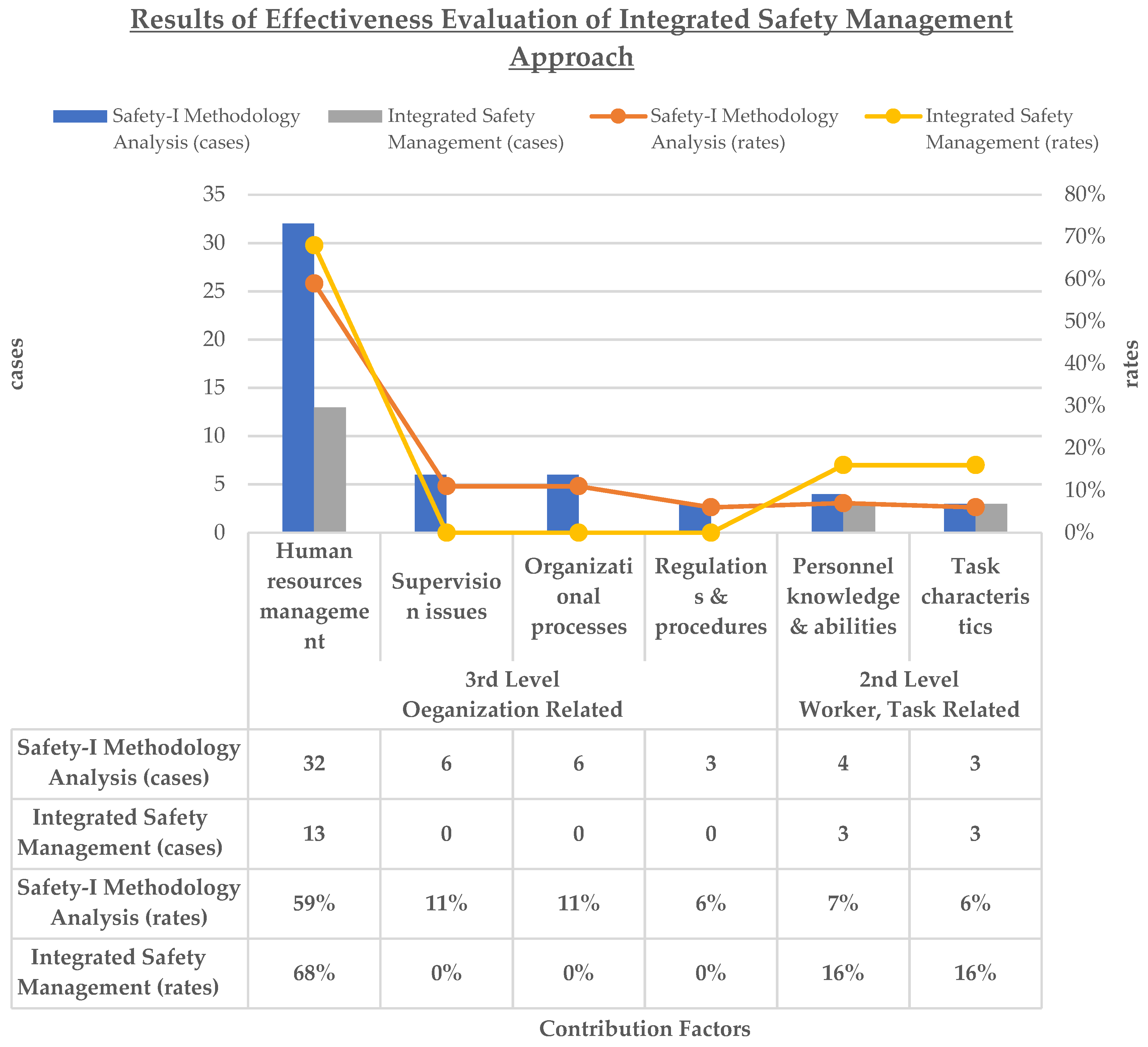This screenshot has height=1047, width=1148.
Task: Click the '3rd Level Oeganization Related' category label
Action: point(512,695)
